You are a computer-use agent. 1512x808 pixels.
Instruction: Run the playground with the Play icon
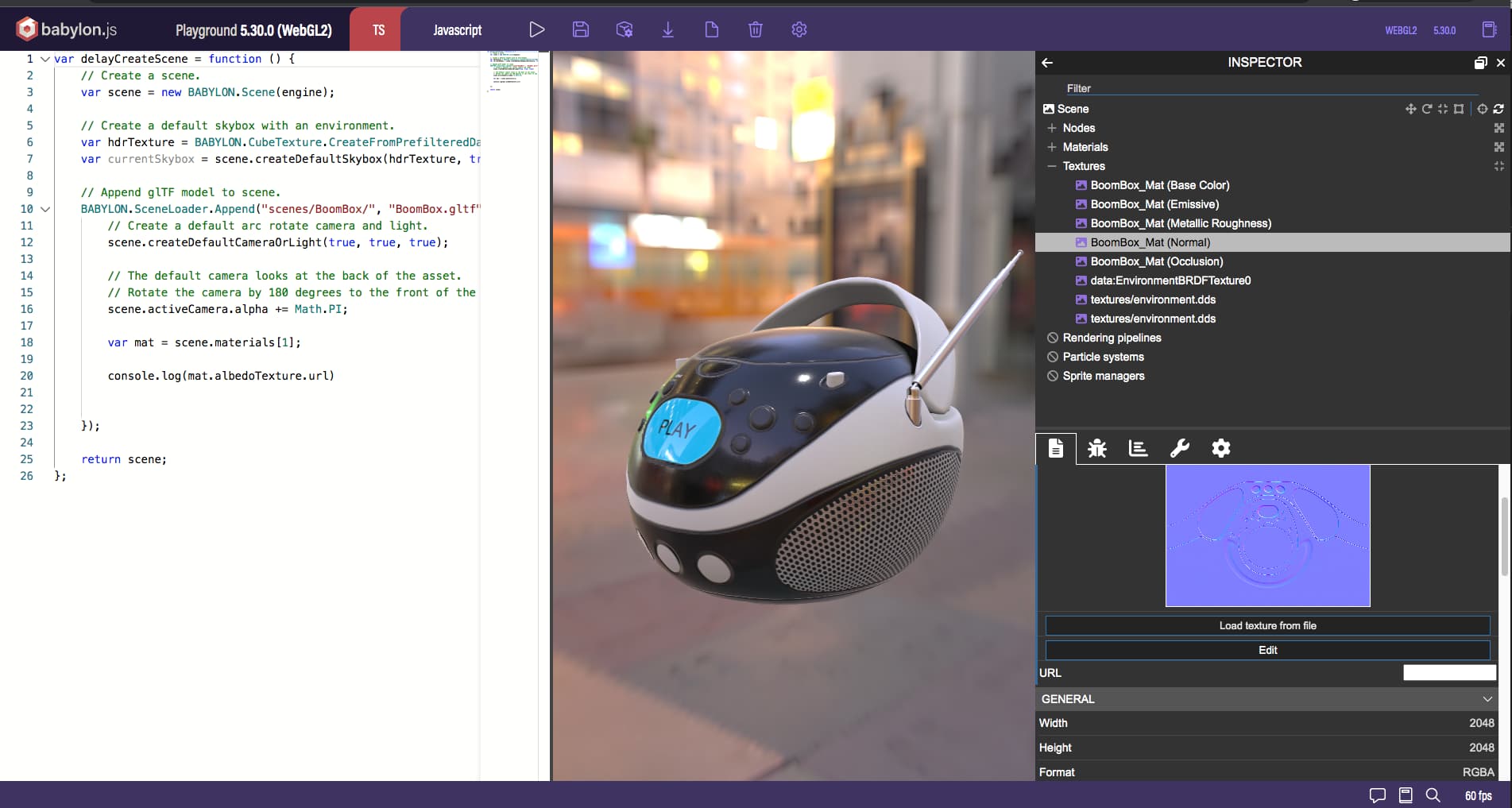(537, 29)
